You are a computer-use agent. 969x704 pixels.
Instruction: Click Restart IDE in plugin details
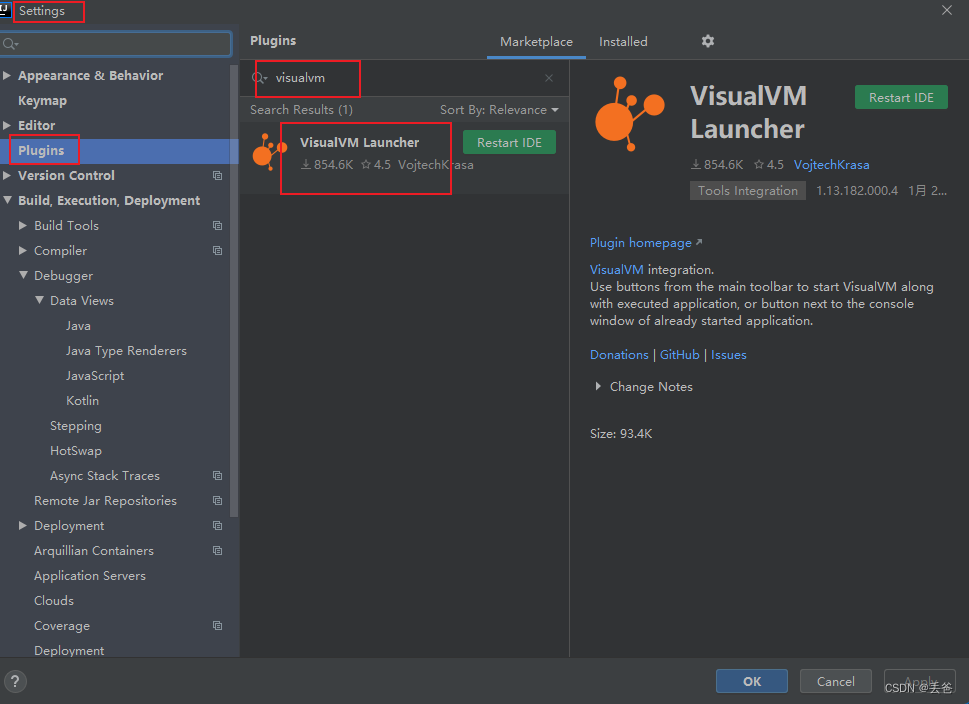(x=901, y=98)
